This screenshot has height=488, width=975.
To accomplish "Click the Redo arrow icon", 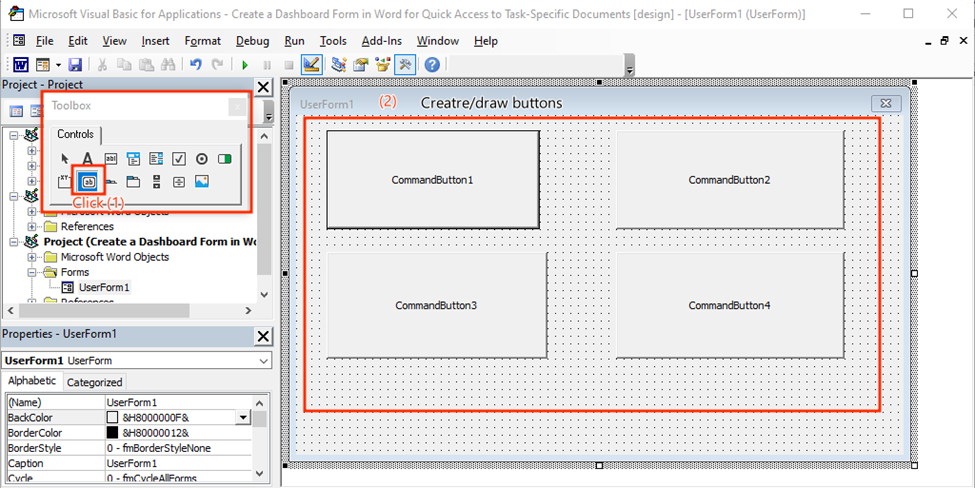I will [217, 65].
